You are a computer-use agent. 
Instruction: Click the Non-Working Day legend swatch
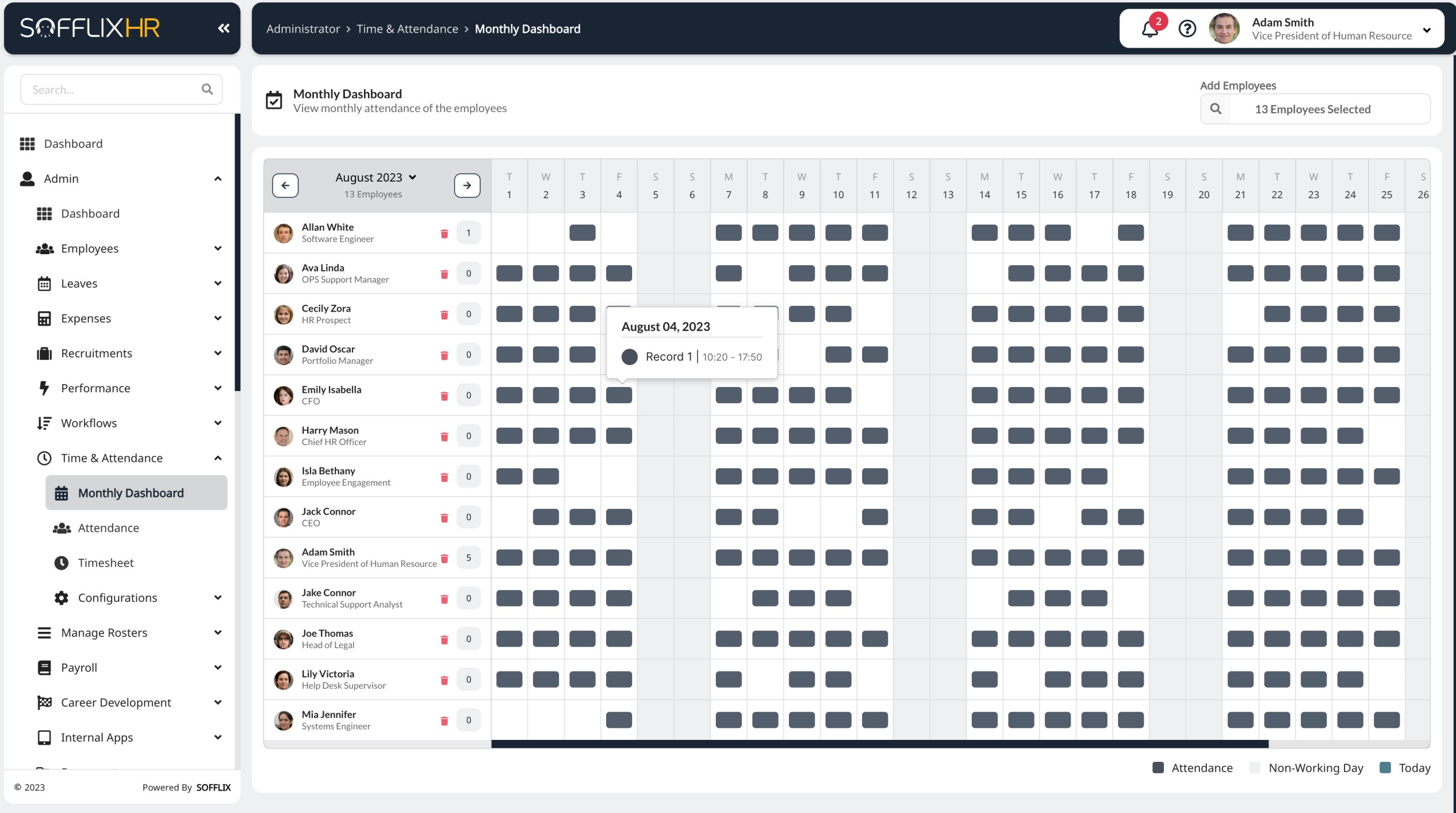click(x=1255, y=767)
